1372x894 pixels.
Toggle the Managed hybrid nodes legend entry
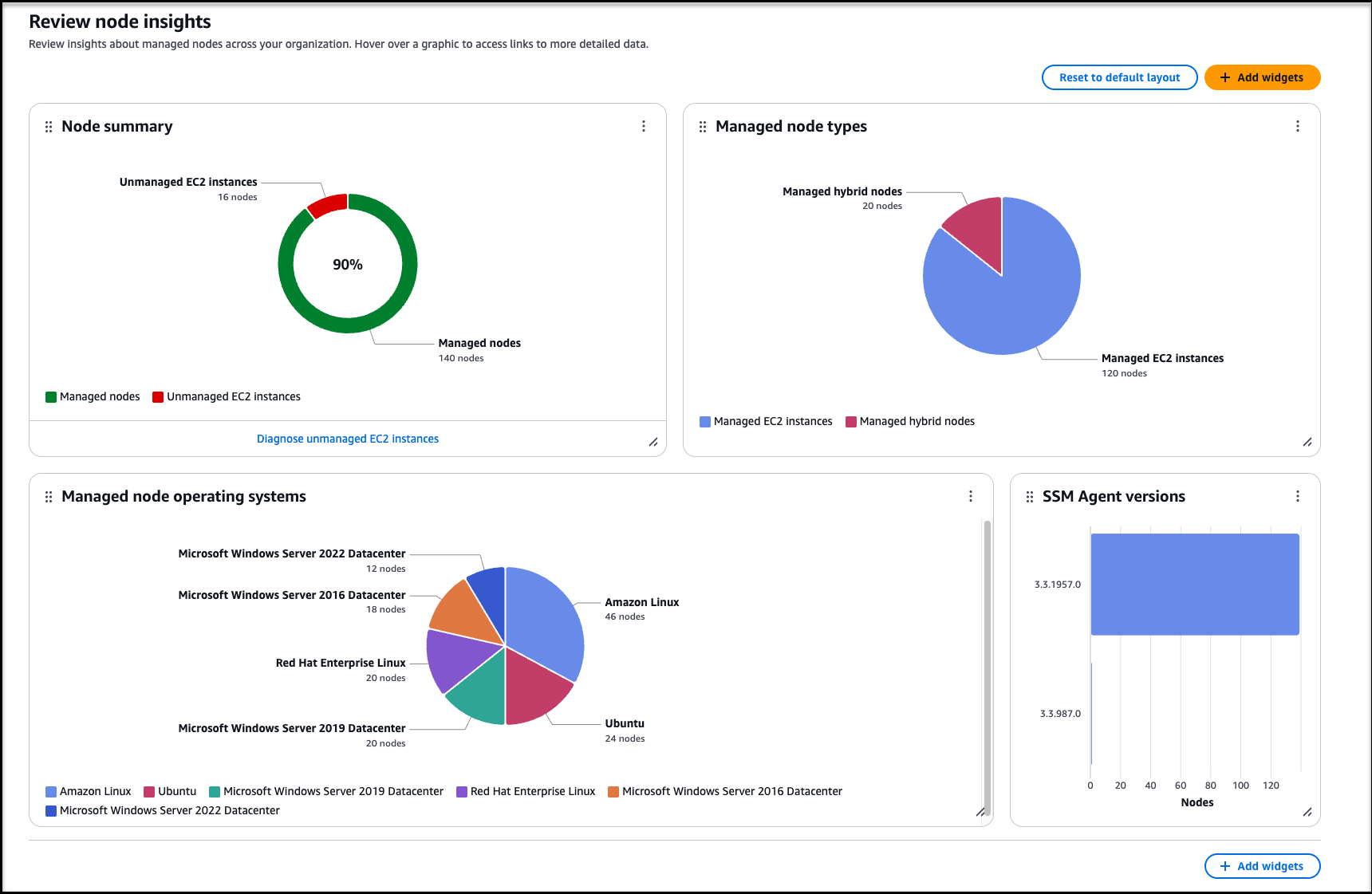tap(909, 421)
